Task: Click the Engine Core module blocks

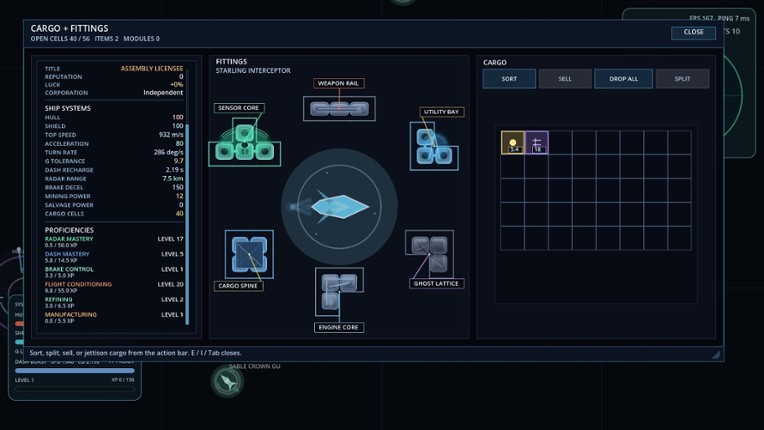Action: pos(339,291)
